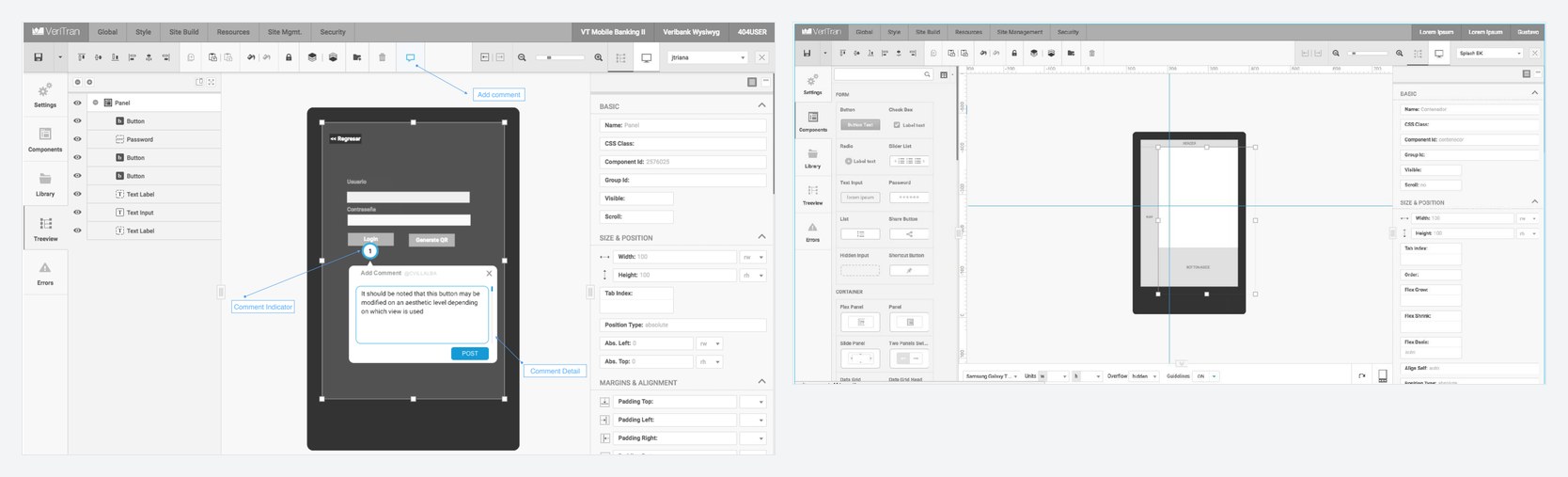Image resolution: width=1568 pixels, height=477 pixels.
Task: Click the trash delete icon in left window
Action: [x=382, y=57]
